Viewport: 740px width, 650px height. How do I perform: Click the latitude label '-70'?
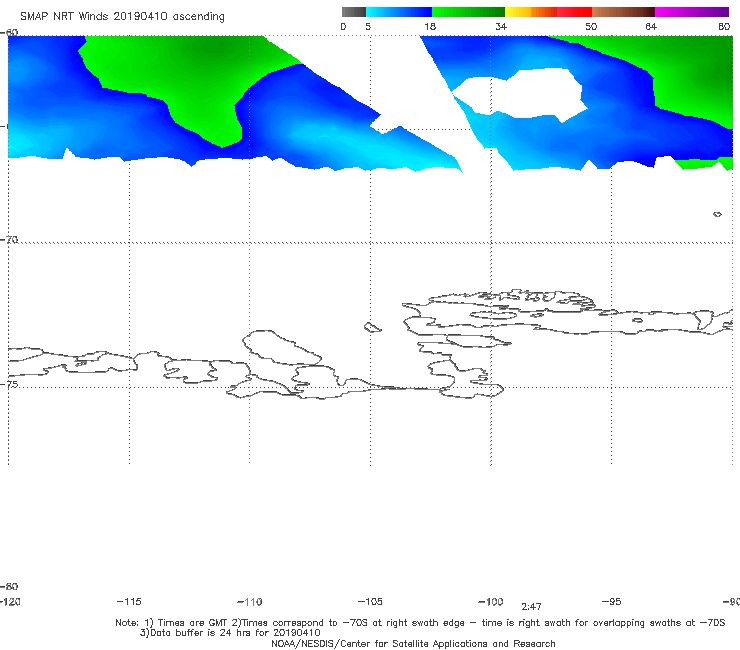(x=9, y=240)
